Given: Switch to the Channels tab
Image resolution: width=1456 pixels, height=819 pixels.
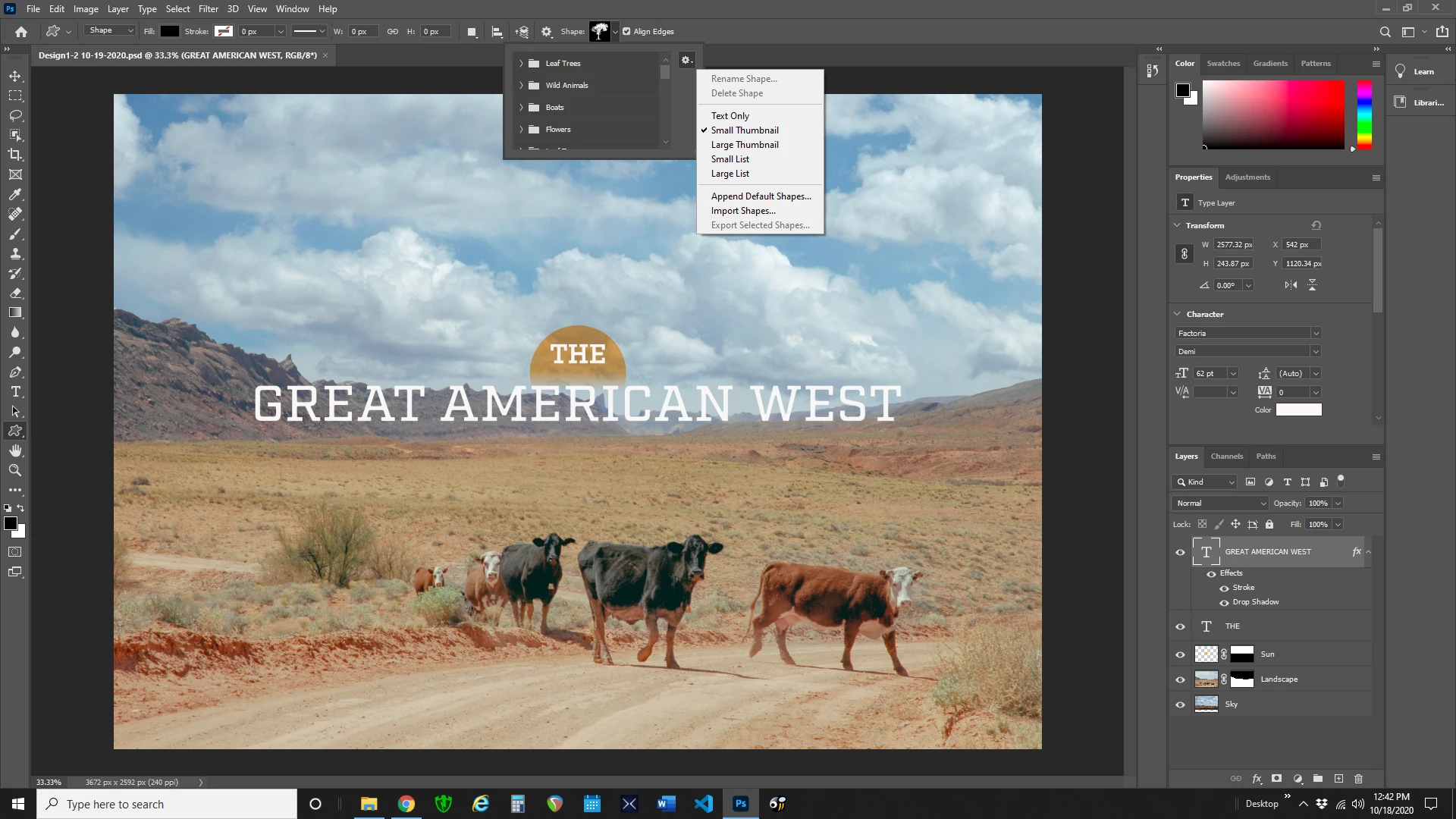Looking at the screenshot, I should (1226, 457).
